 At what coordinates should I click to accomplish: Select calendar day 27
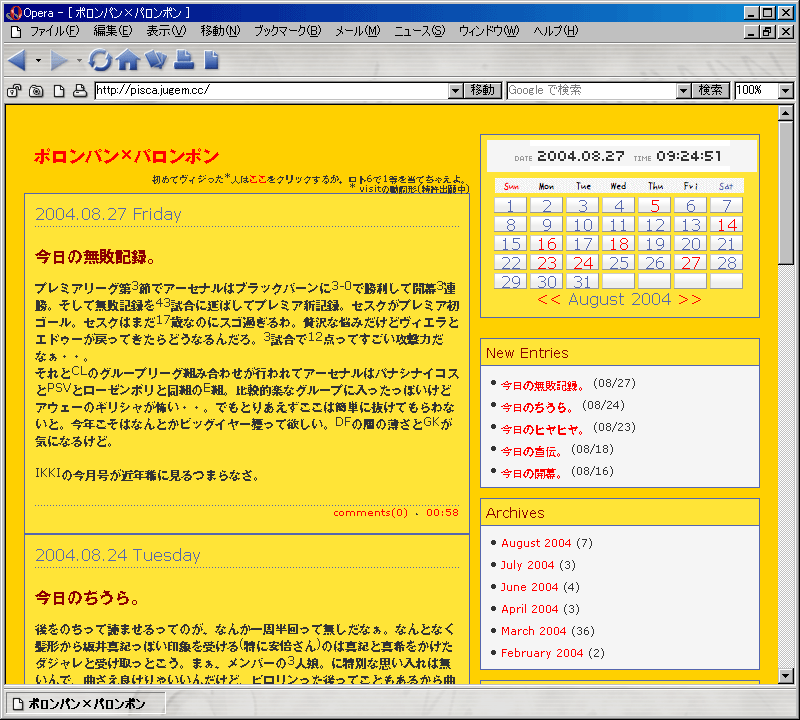tap(690, 262)
